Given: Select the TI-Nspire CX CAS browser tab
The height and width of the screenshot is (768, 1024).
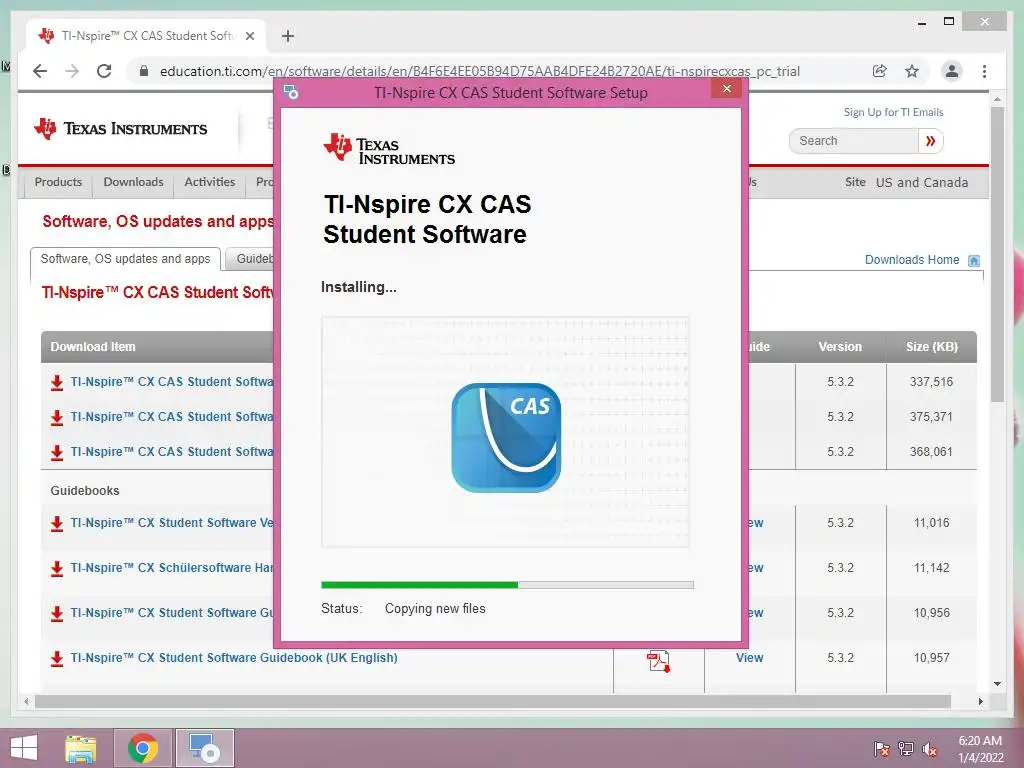Looking at the screenshot, I should tap(147, 36).
